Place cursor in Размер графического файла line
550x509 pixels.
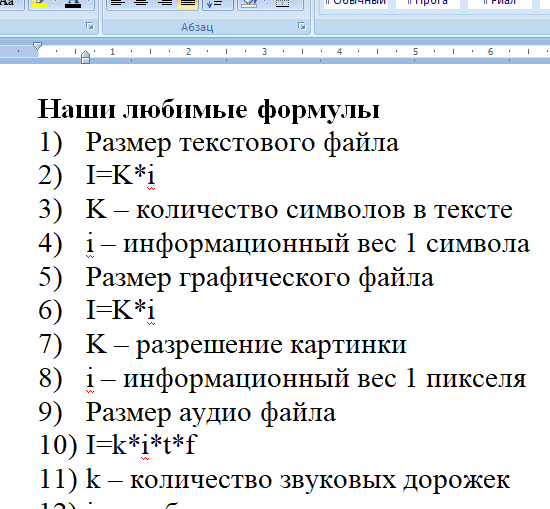tap(260, 277)
